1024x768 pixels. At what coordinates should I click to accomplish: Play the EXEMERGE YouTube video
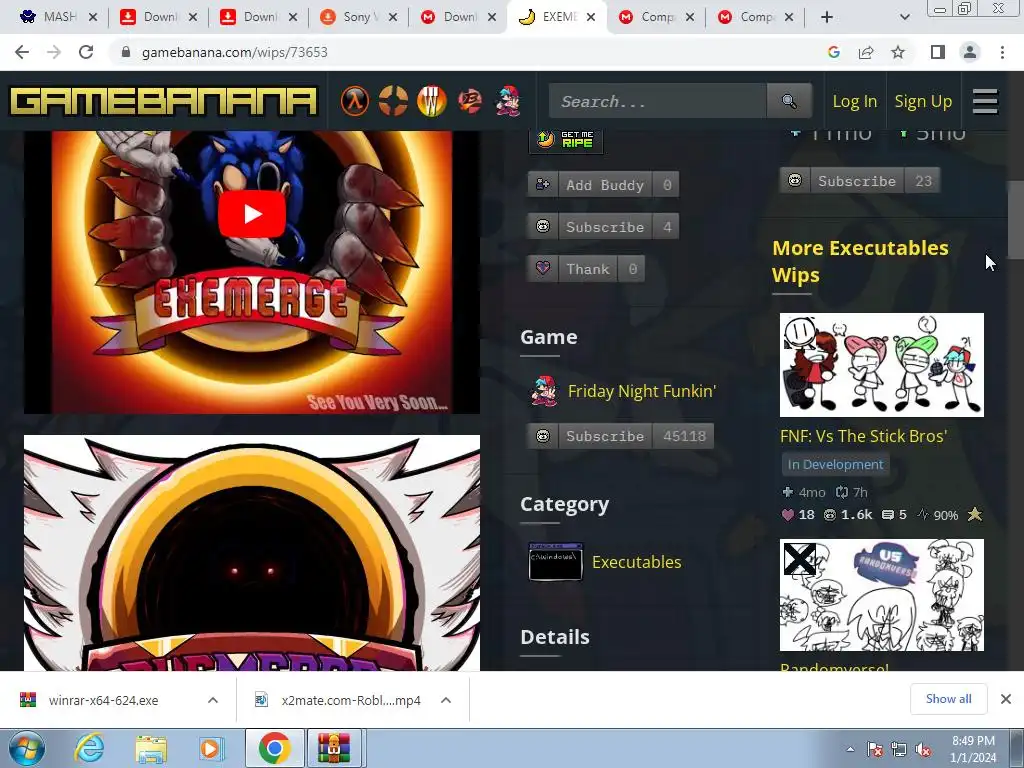(252, 214)
